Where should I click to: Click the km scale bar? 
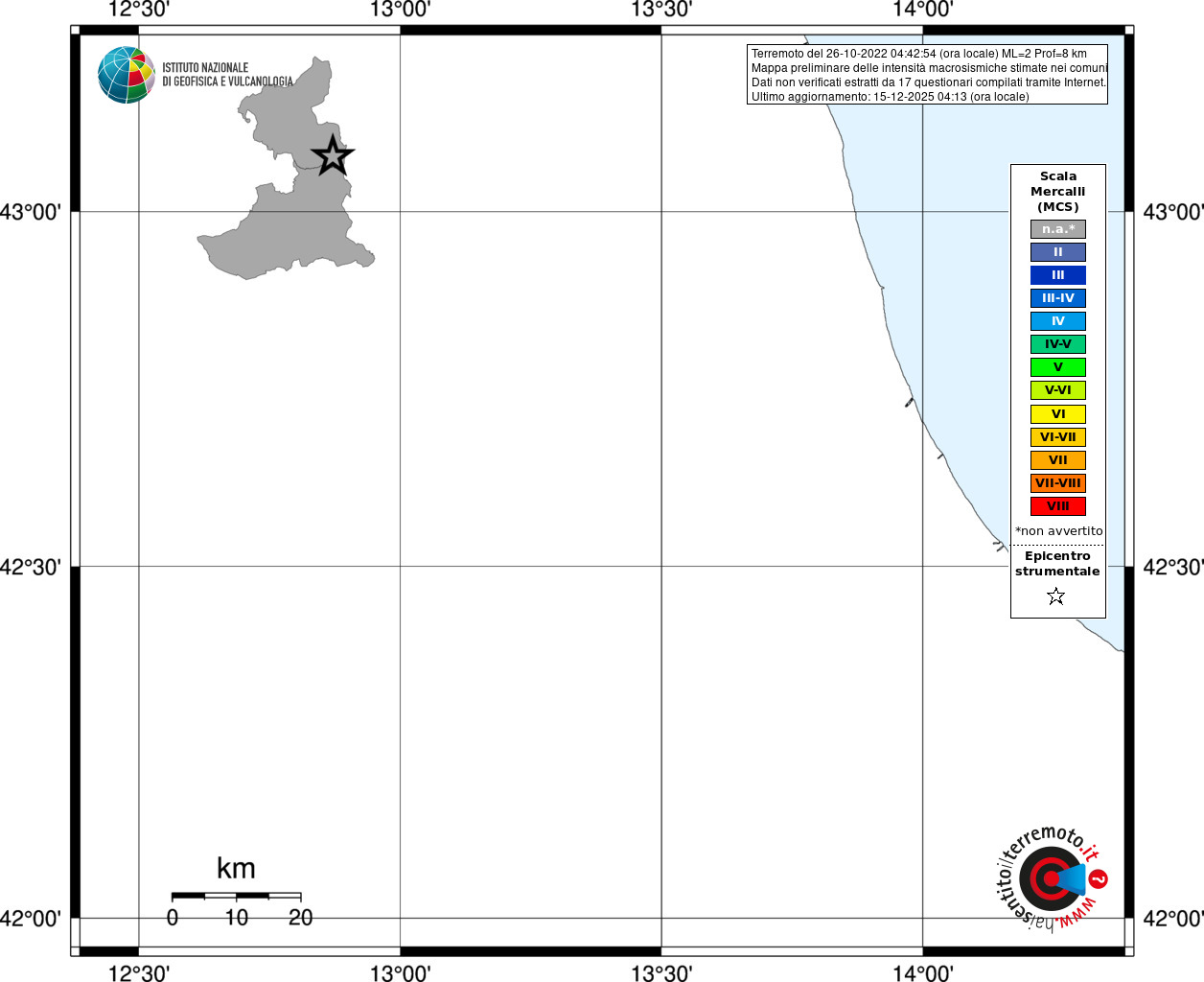pos(236,896)
